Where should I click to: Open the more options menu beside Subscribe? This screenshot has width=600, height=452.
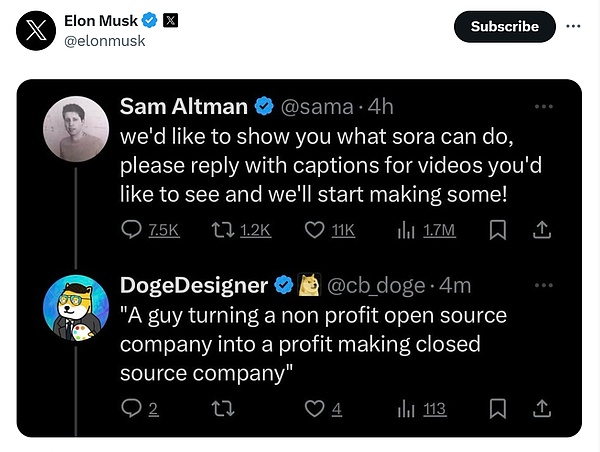tap(573, 26)
